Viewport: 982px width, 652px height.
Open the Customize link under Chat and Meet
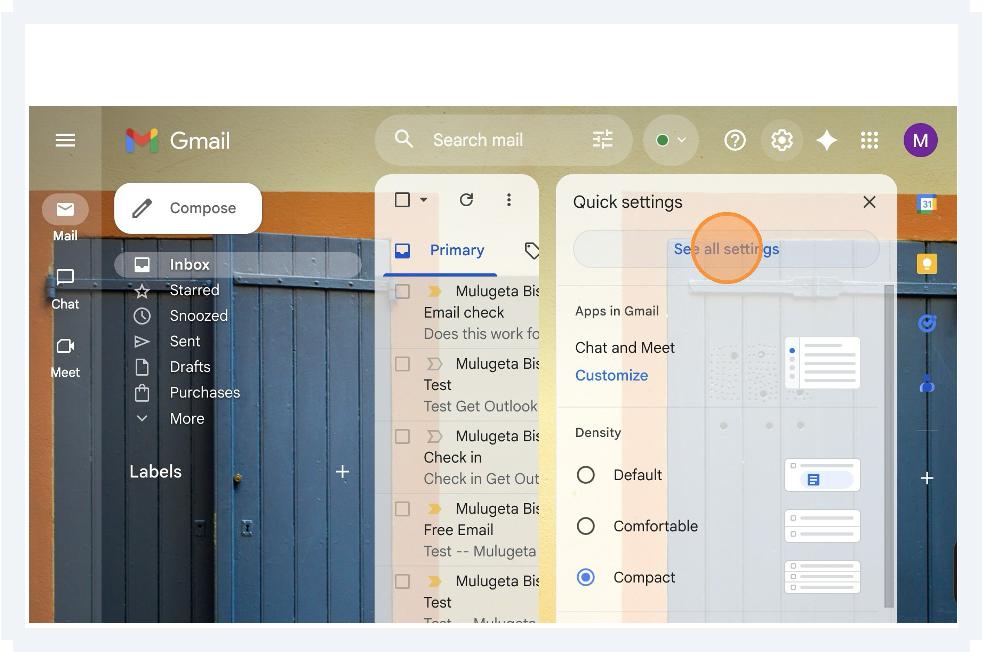[612, 375]
